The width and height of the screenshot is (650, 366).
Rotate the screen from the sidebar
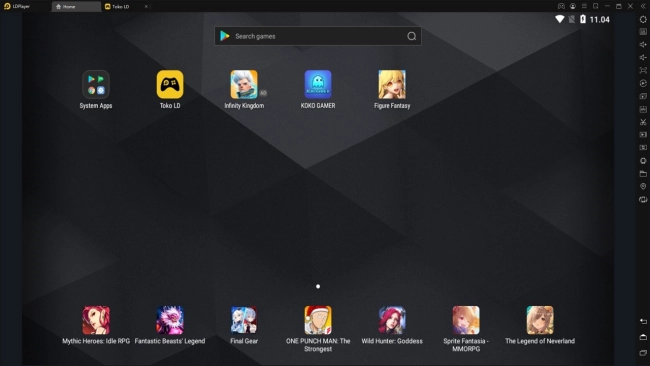click(643, 199)
